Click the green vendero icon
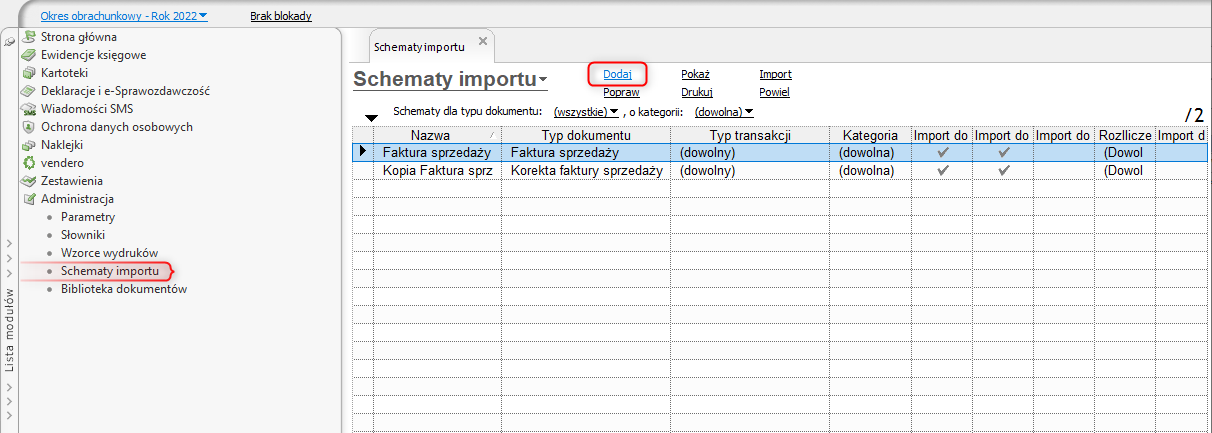The image size is (1212, 433). pyautogui.click(x=28, y=163)
